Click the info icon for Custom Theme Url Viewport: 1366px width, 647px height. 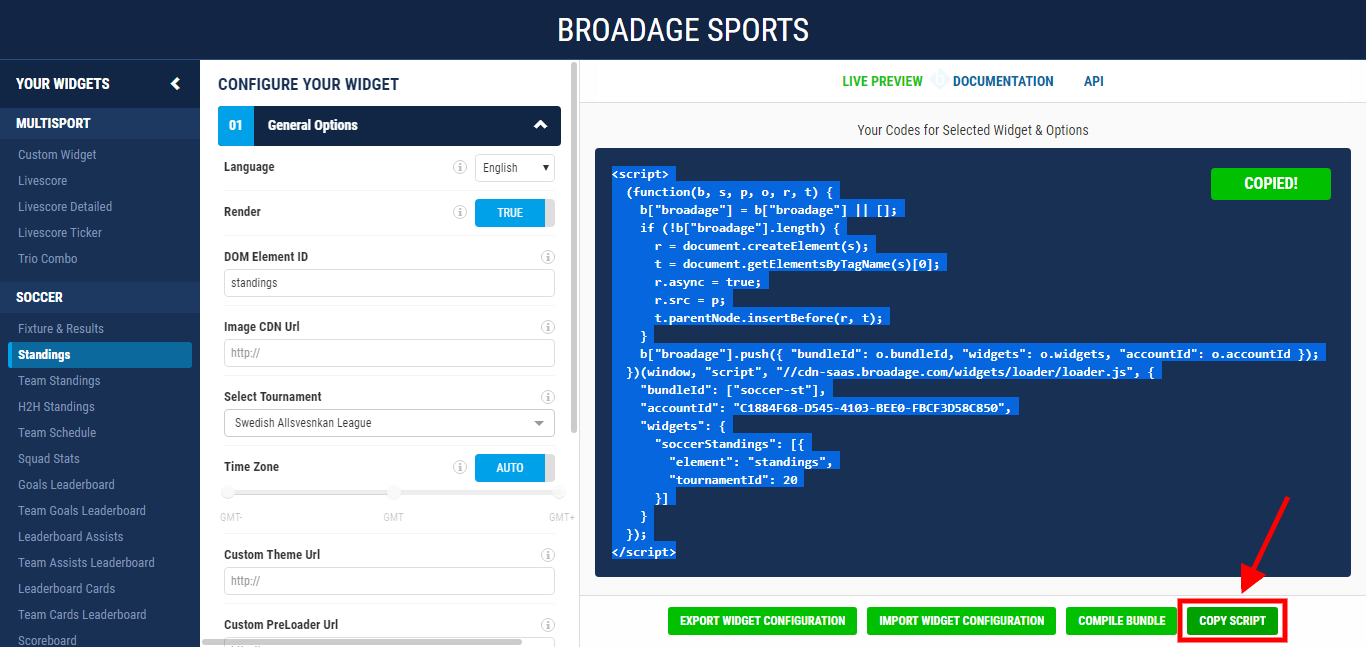tap(548, 555)
